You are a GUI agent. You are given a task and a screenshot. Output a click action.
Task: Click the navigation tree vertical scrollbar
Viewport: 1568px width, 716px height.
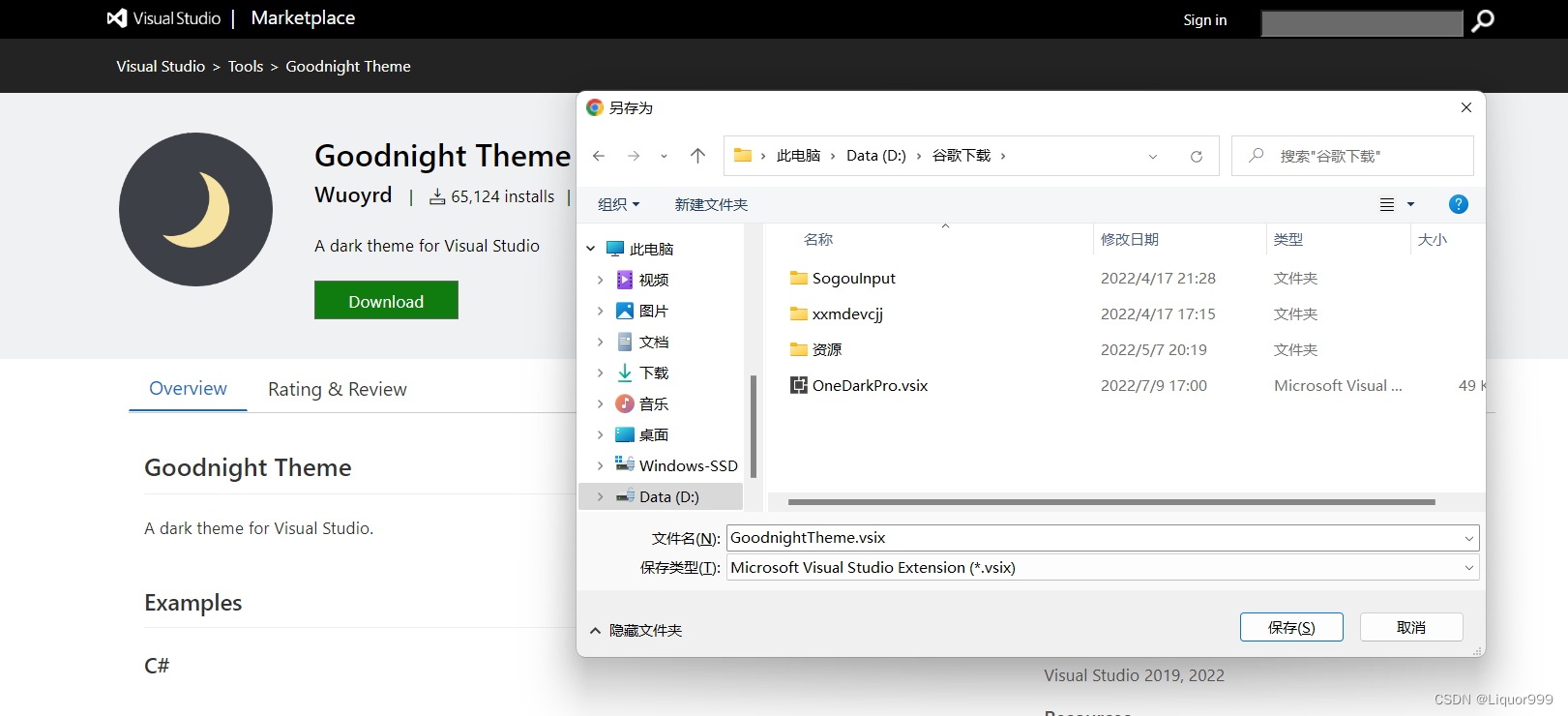coord(753,426)
